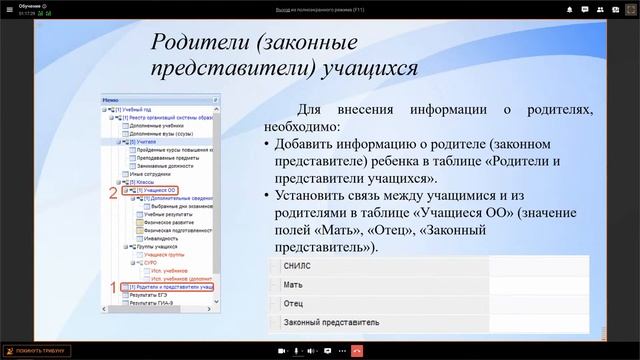Collapse the Учащиеся ОО tree node
Viewport: 640px width, 360px height.
tap(126, 191)
